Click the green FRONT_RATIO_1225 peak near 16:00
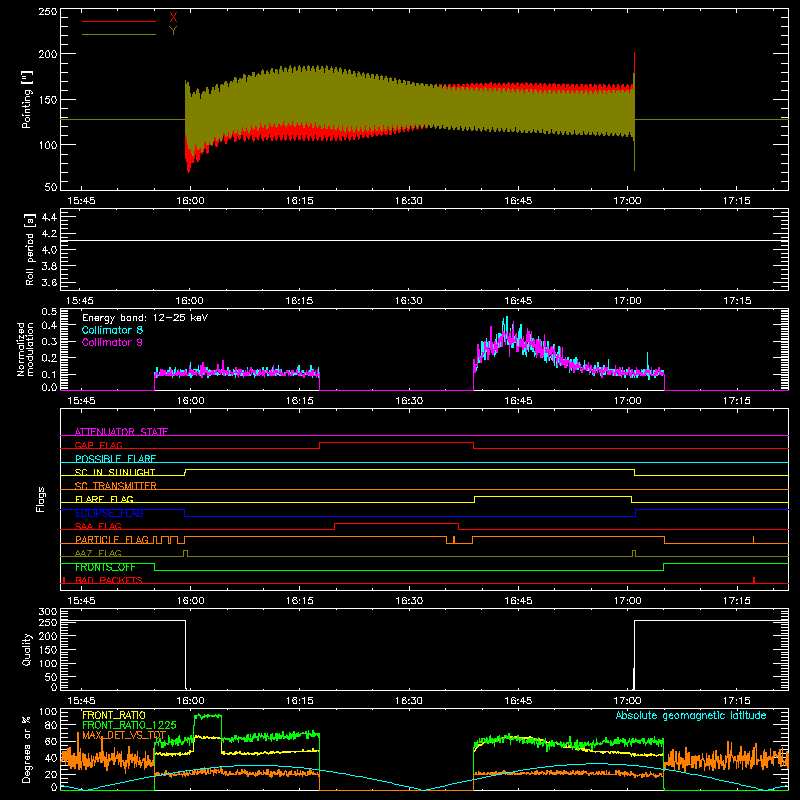The width and height of the screenshot is (800, 800). click(x=208, y=716)
